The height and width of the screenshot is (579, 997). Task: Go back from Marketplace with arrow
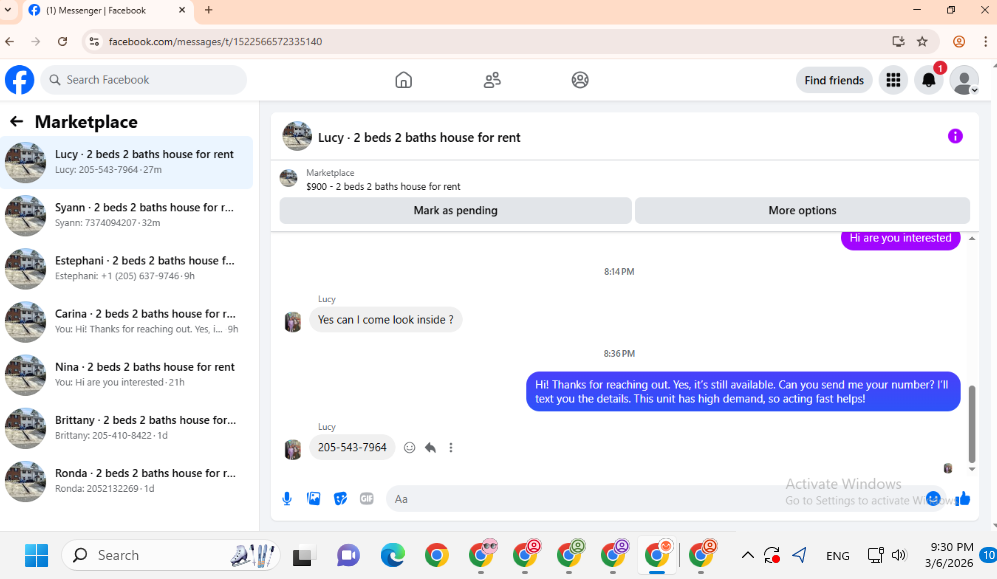[x=17, y=121]
